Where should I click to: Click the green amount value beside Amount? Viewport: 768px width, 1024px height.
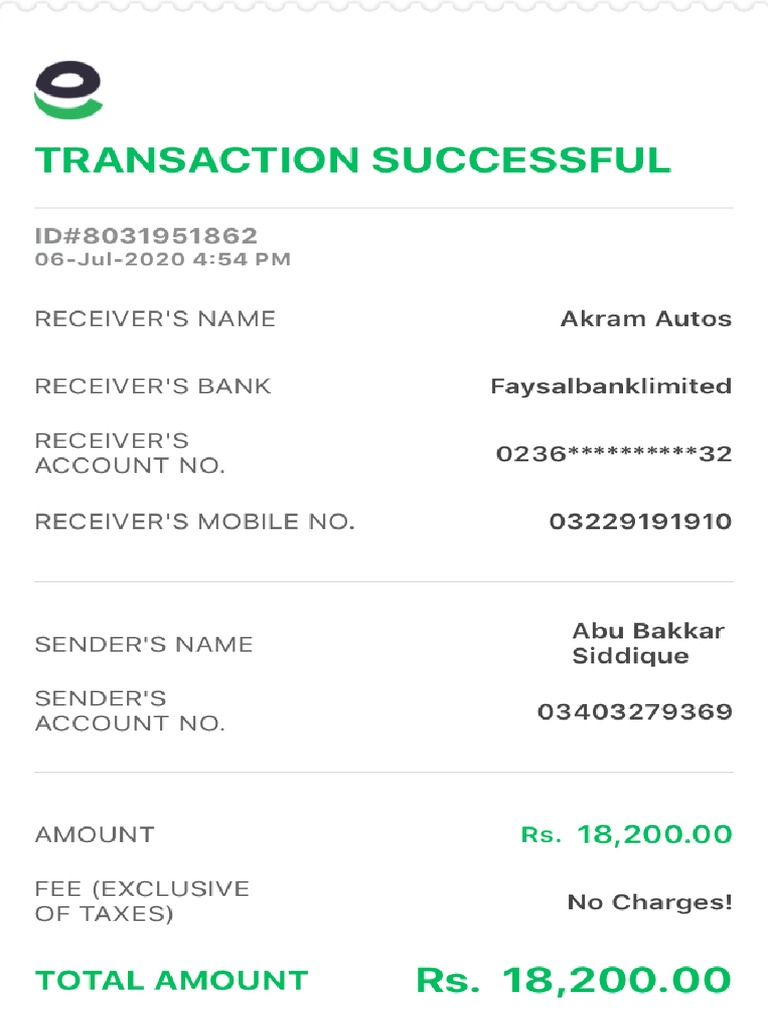point(626,834)
